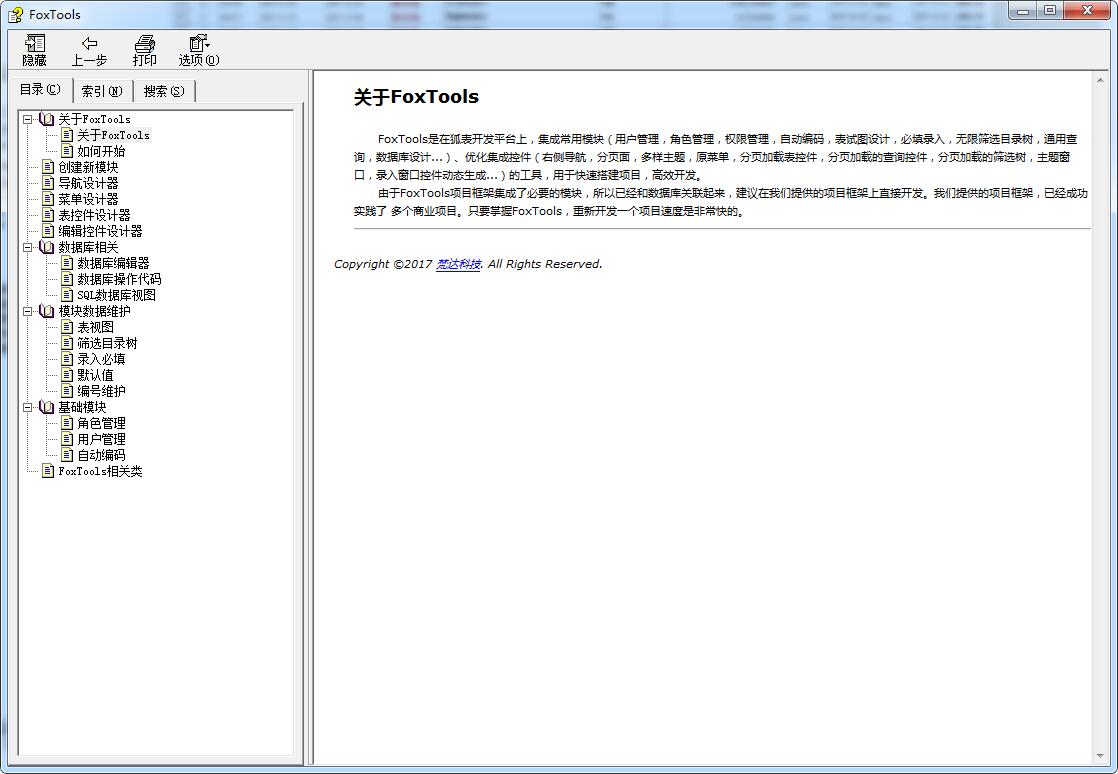Open the 角色管理 topic
The width and height of the screenshot is (1118, 774).
[x=101, y=423]
